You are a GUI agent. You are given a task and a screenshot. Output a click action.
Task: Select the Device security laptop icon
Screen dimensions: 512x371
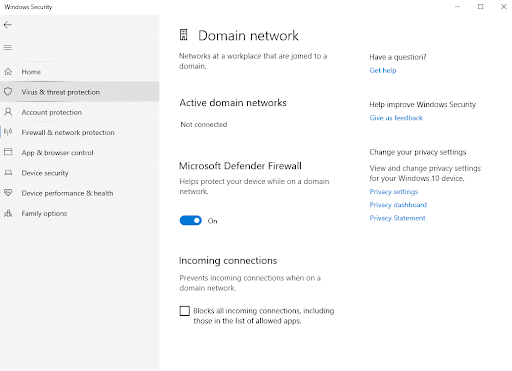[8, 173]
